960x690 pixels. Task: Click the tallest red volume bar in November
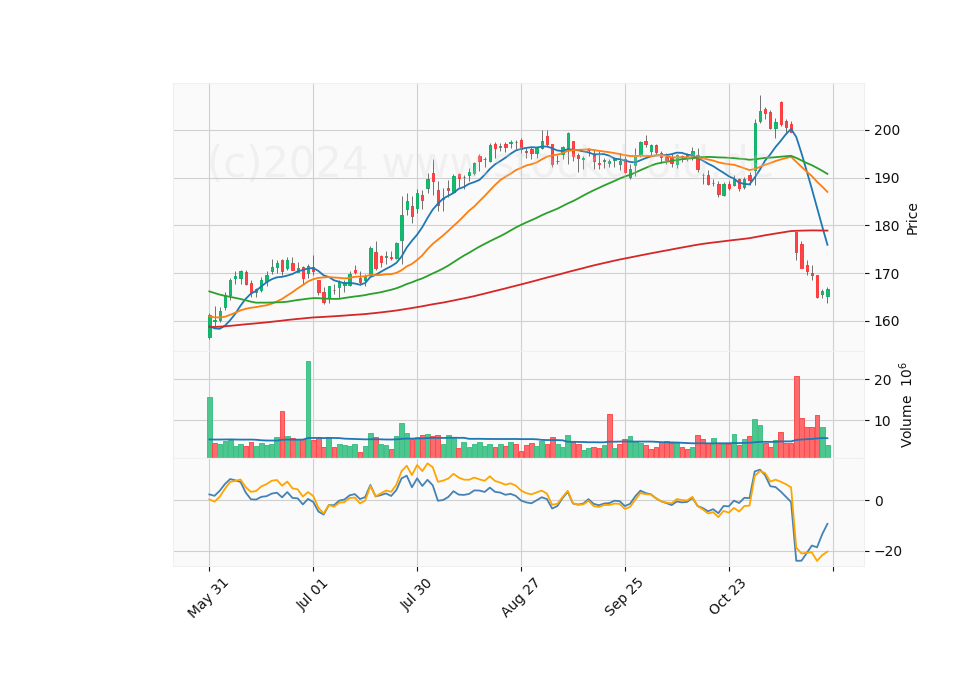click(x=797, y=417)
